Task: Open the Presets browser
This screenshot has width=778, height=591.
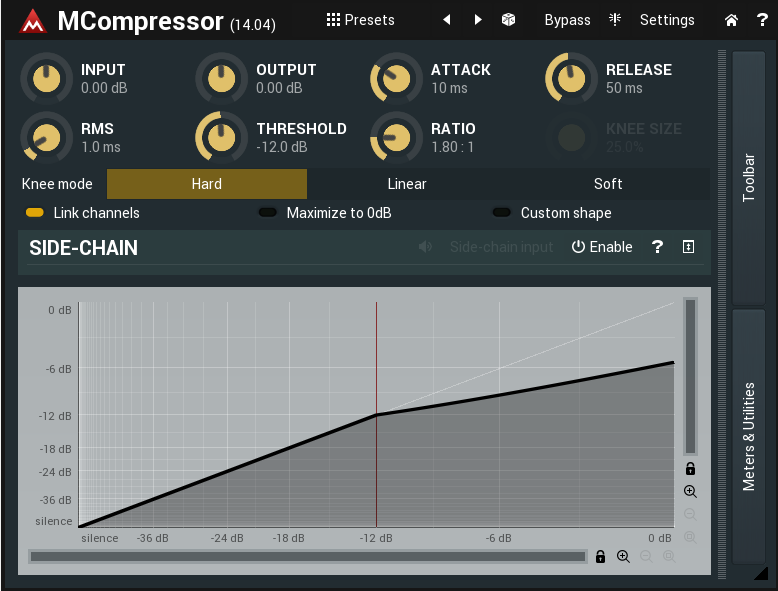Action: pyautogui.click(x=361, y=20)
